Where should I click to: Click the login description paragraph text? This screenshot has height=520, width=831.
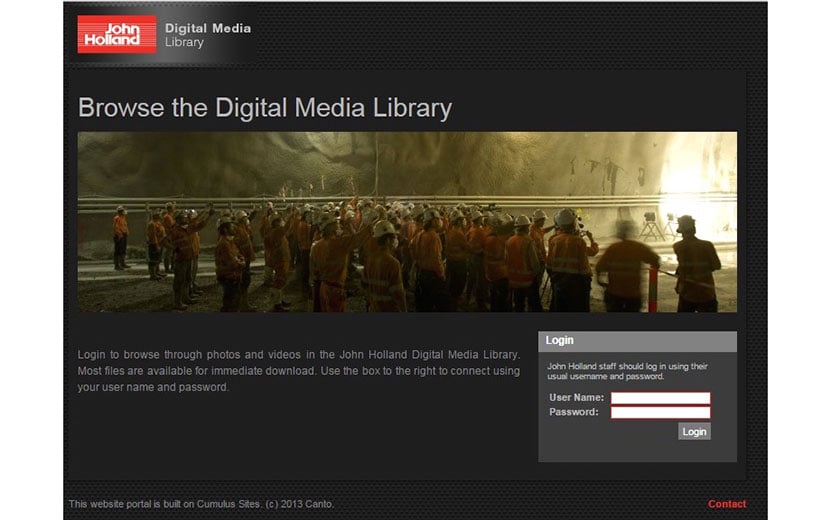pyautogui.click(x=298, y=371)
